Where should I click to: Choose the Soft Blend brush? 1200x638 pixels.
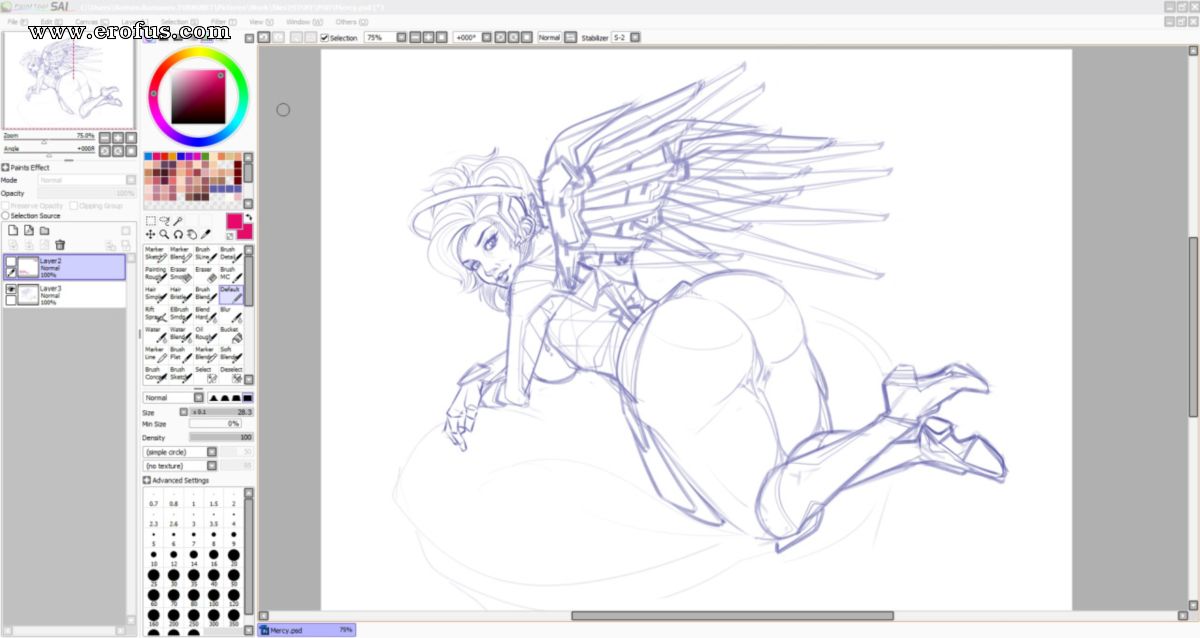pyautogui.click(x=230, y=354)
